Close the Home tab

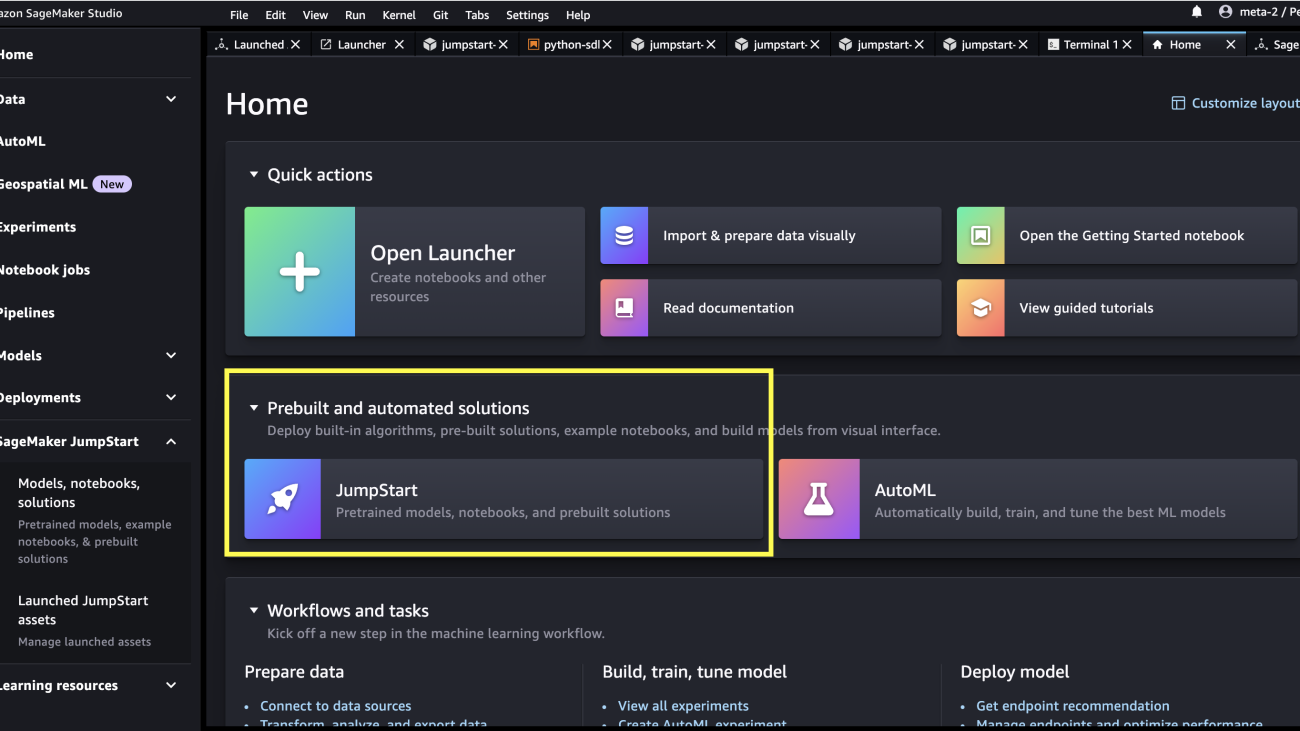click(x=1231, y=45)
